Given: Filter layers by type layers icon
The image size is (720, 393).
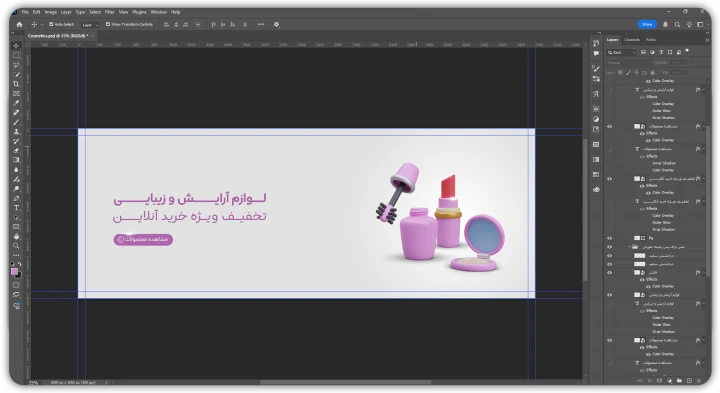Looking at the screenshot, I should [x=661, y=52].
